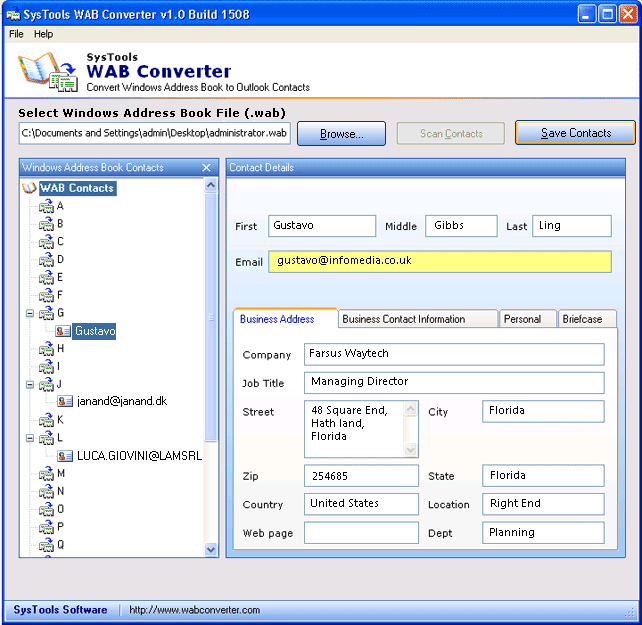Select janand@janand.dk contact in the tree
642x625 pixels.
pos(122,401)
